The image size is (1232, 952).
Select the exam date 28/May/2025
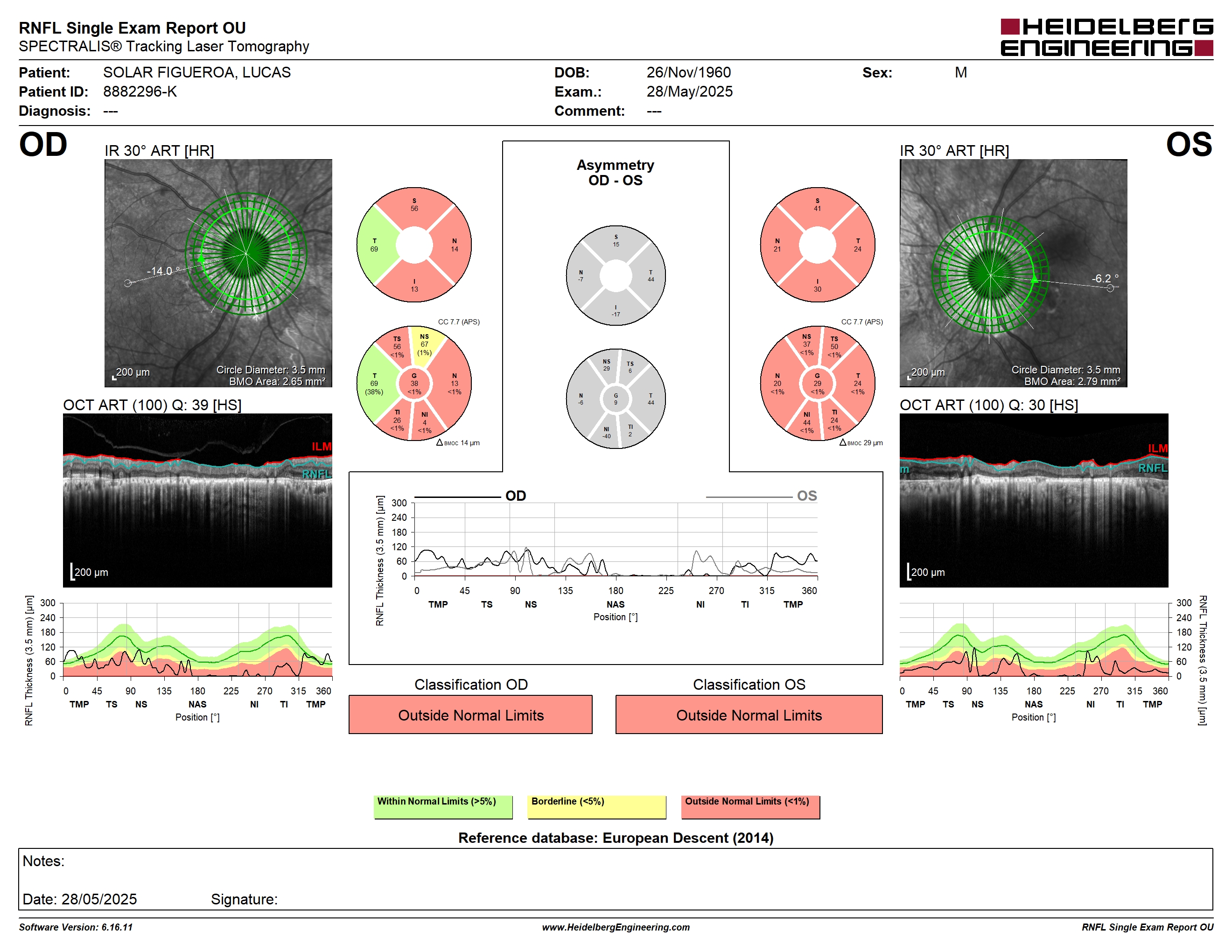(689, 91)
